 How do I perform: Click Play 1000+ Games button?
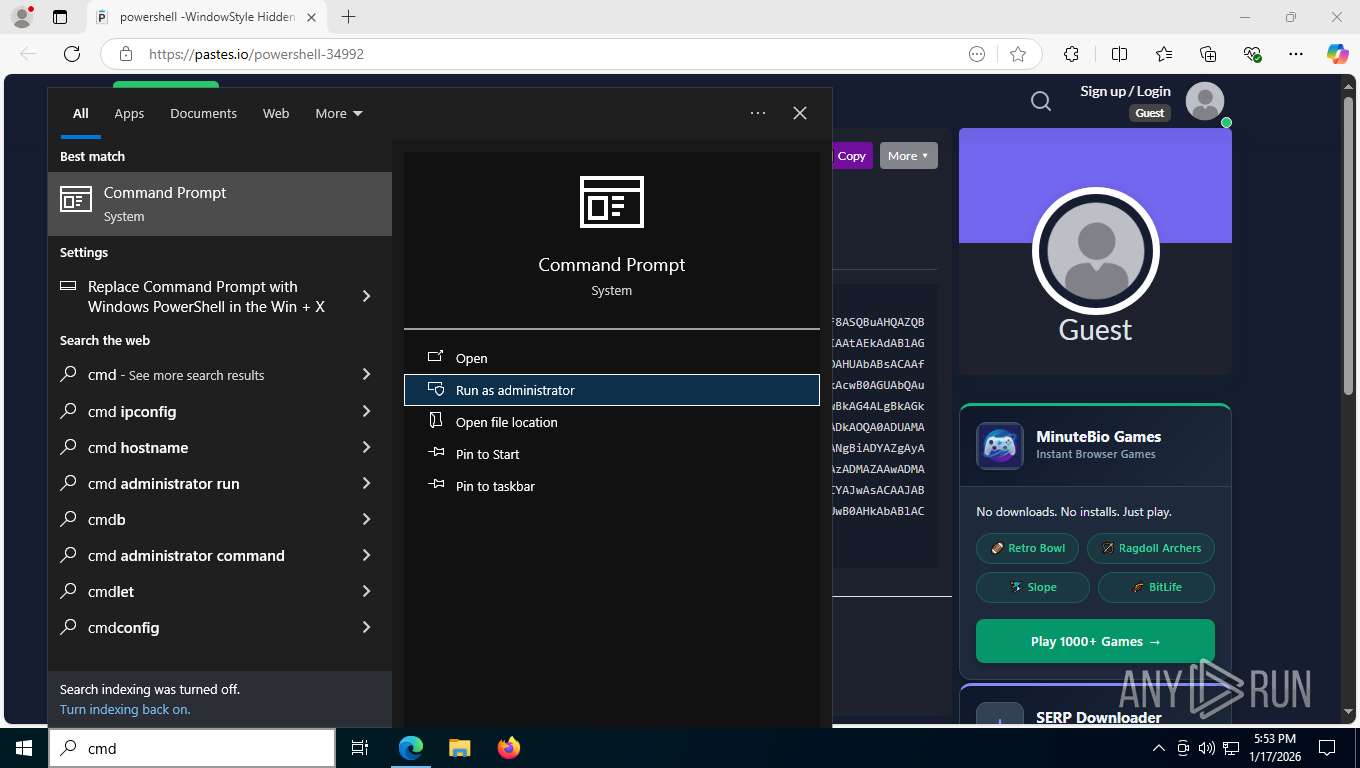tap(1095, 641)
